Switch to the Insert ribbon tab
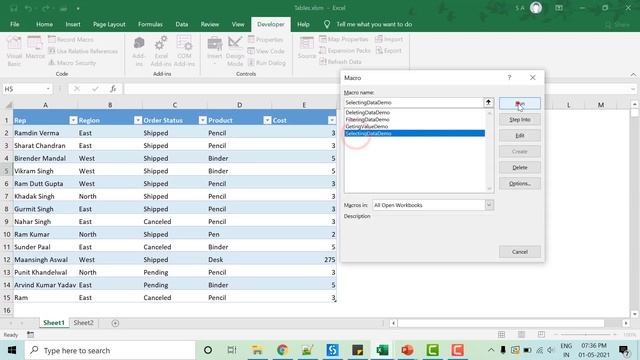The image size is (640, 360). (x=73, y=24)
